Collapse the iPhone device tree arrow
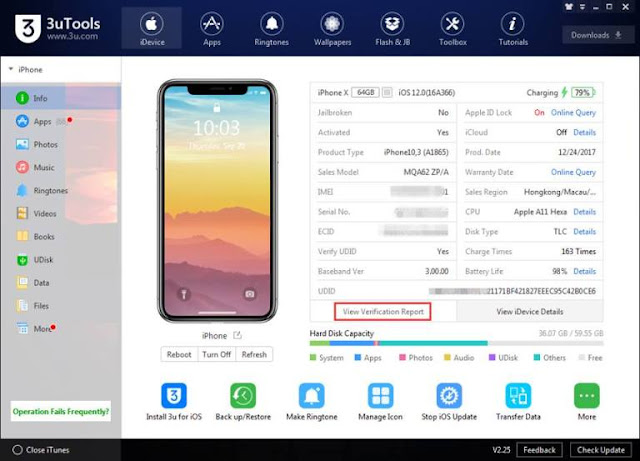 (x=11, y=69)
